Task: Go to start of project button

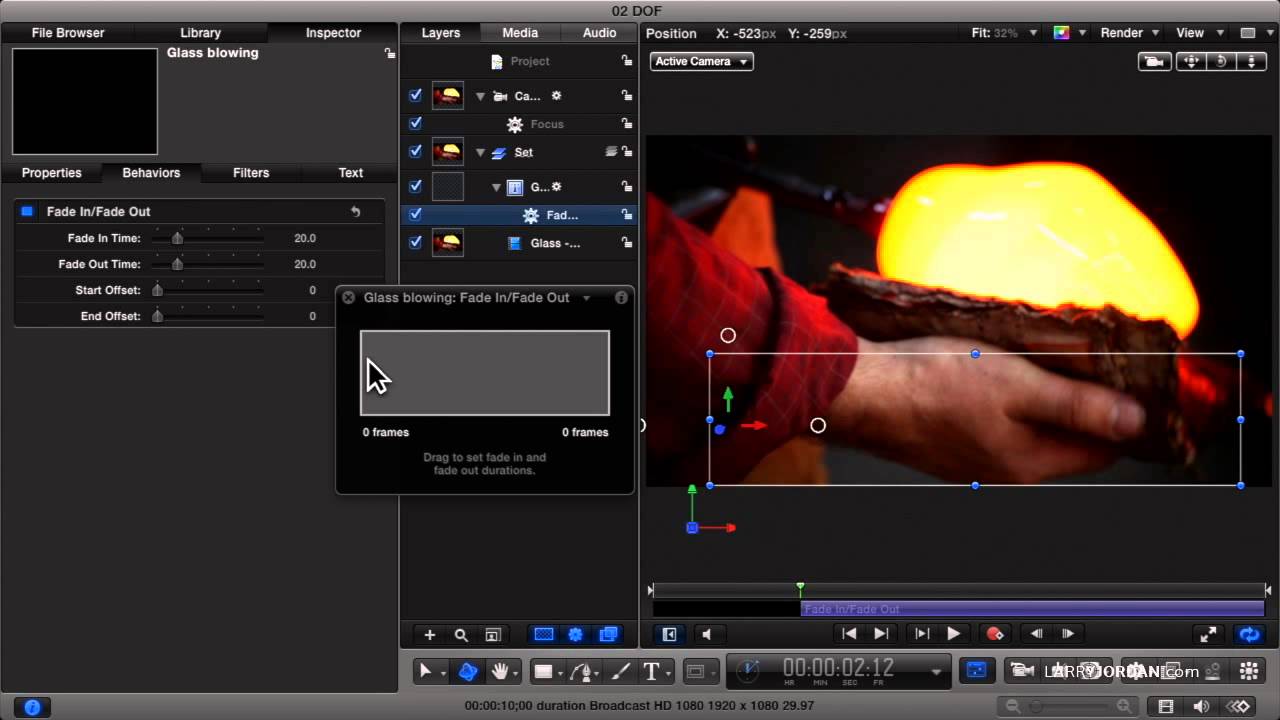Action: click(849, 634)
